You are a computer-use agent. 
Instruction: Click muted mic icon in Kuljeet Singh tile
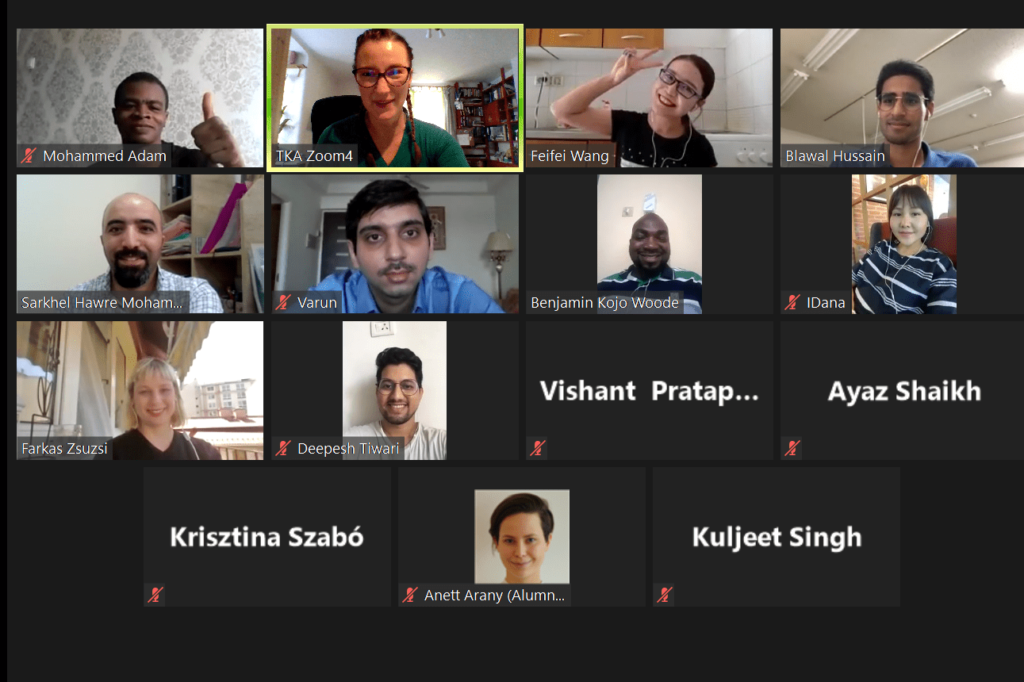[665, 594]
